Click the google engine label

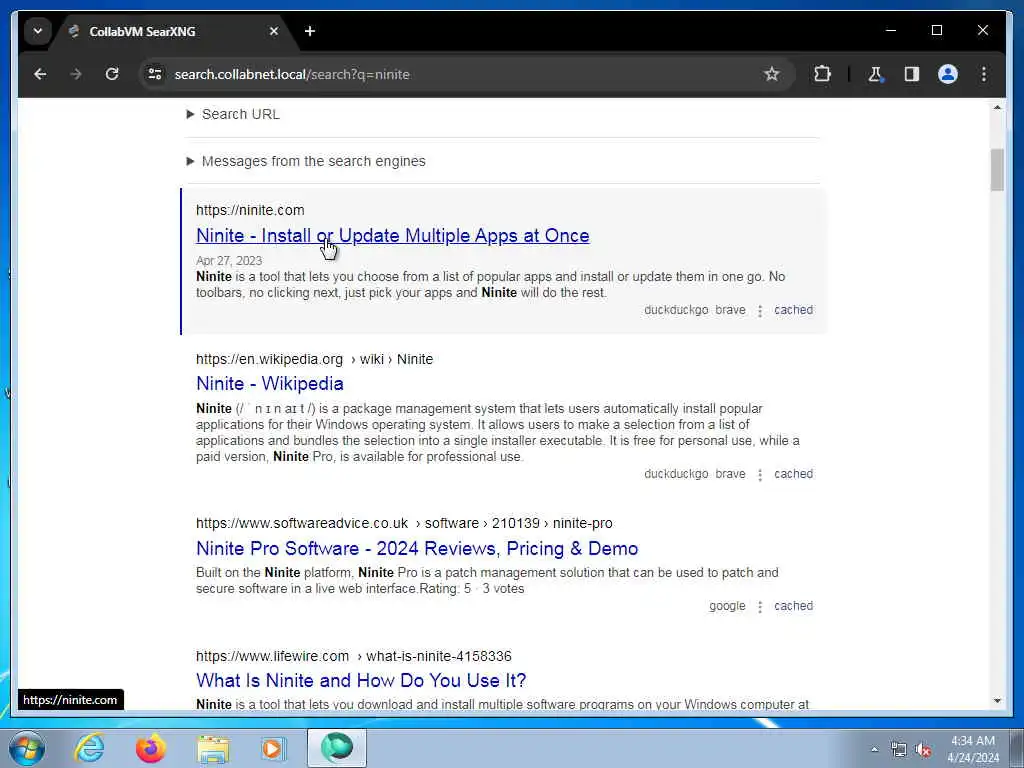pos(727,606)
